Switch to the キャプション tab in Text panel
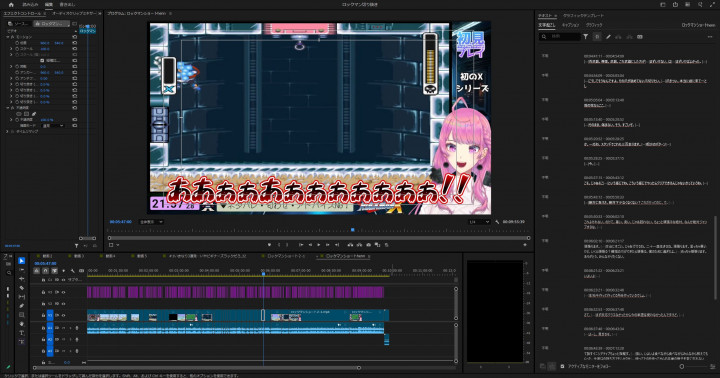Viewport: 720px width, 378px height. tap(570, 25)
